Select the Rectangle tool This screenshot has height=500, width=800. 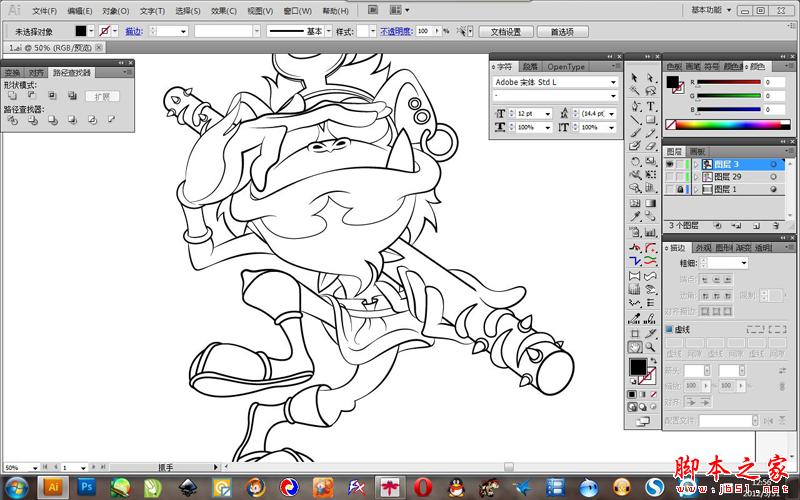point(651,120)
